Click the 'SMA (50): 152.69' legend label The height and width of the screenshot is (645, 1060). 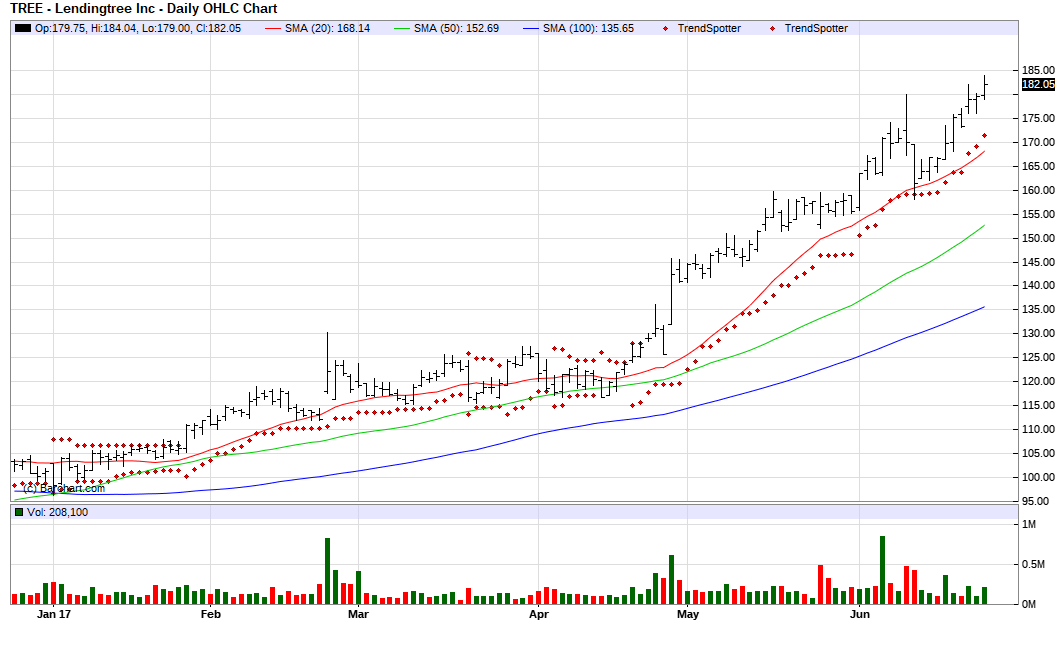(x=456, y=28)
